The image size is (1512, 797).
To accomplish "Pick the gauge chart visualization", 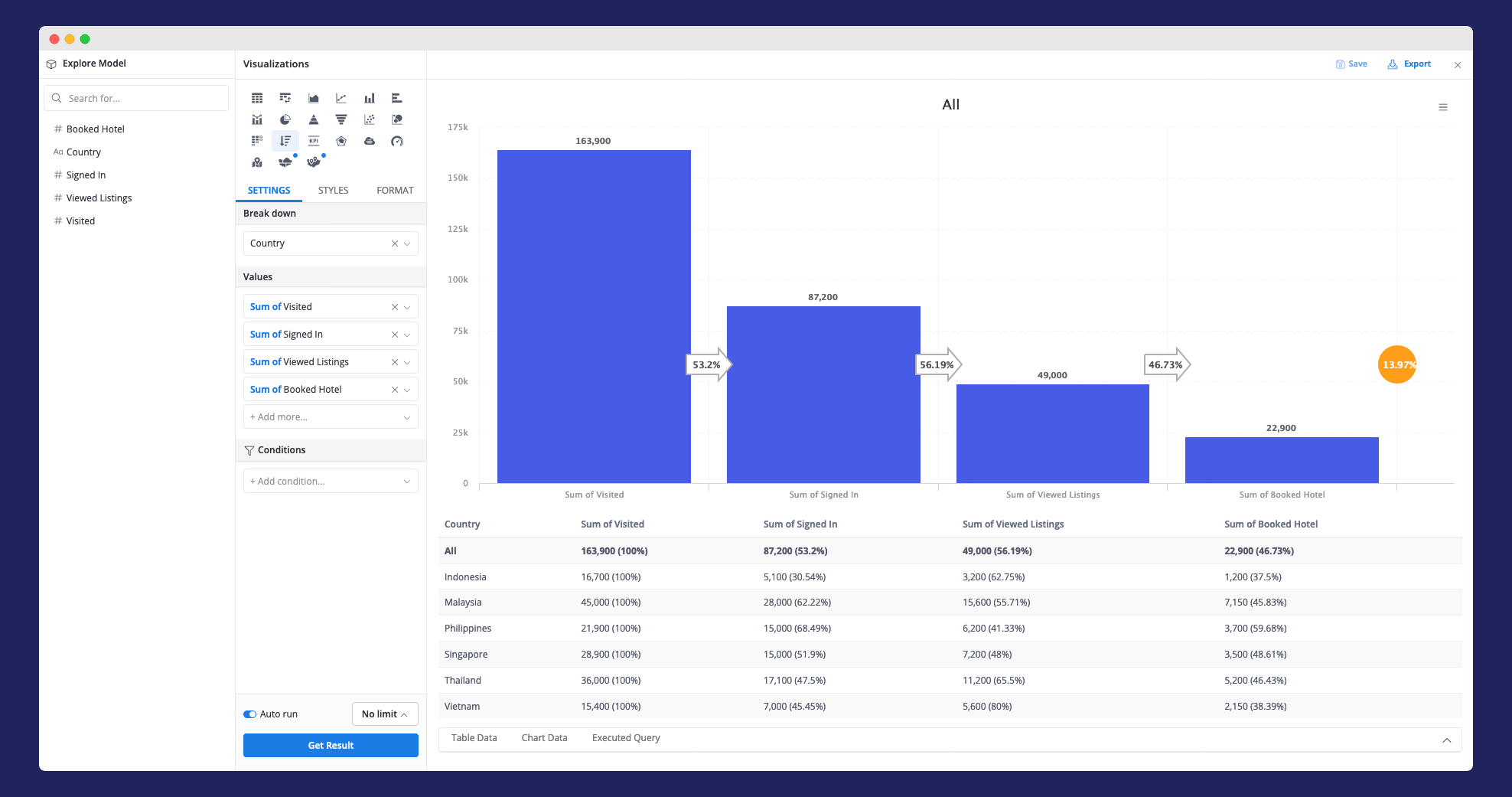I will pyautogui.click(x=397, y=141).
